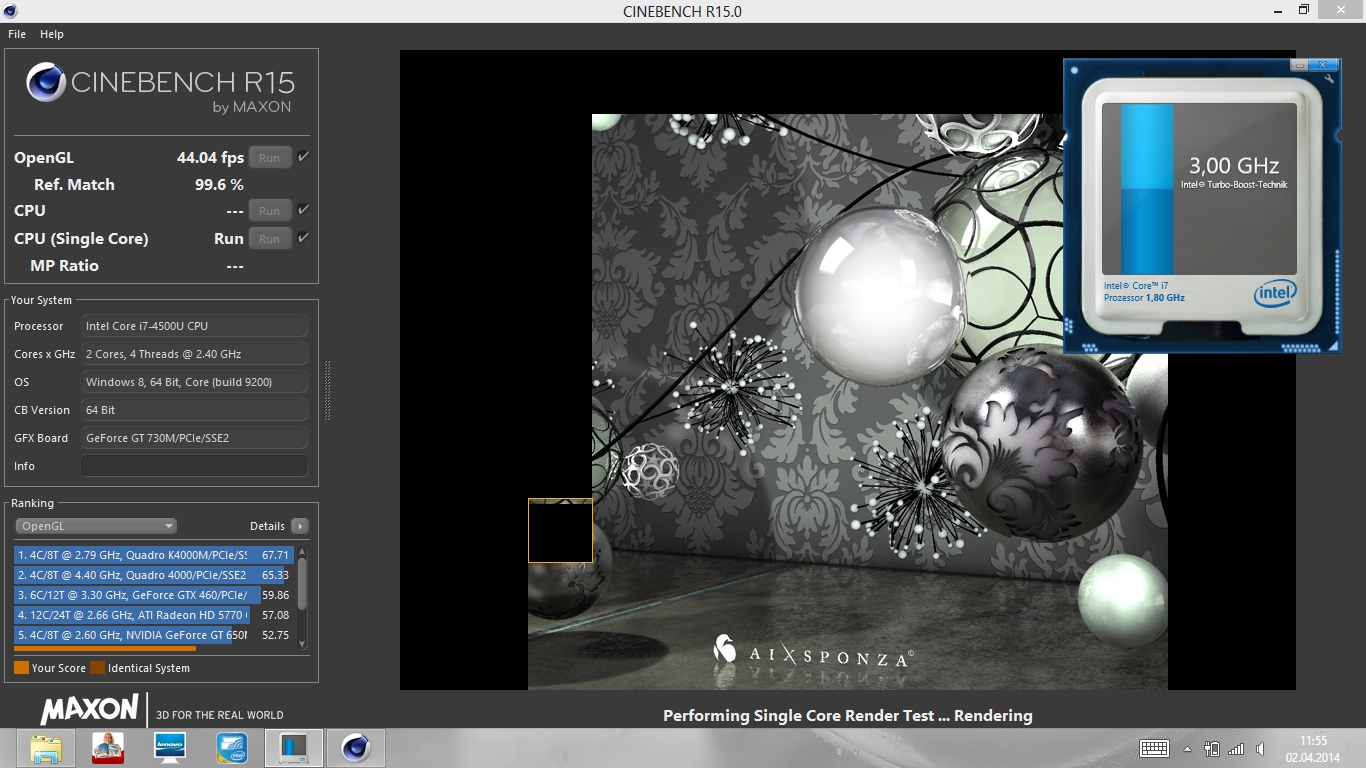Select ranking entry 4 ATI Radeon HD 5770

click(x=152, y=615)
